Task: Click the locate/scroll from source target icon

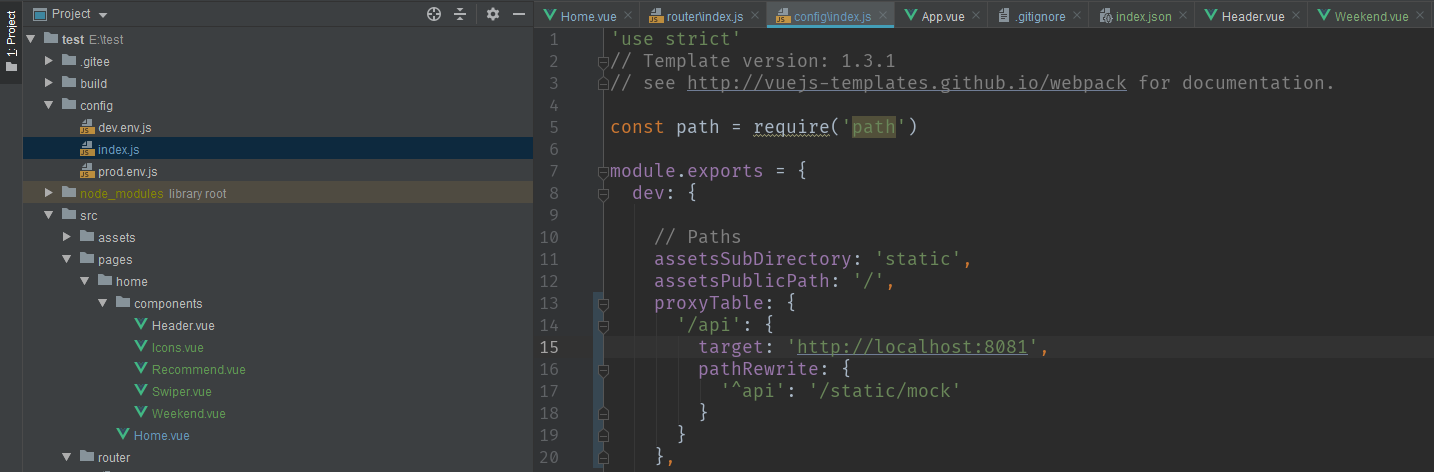Action: (433, 14)
